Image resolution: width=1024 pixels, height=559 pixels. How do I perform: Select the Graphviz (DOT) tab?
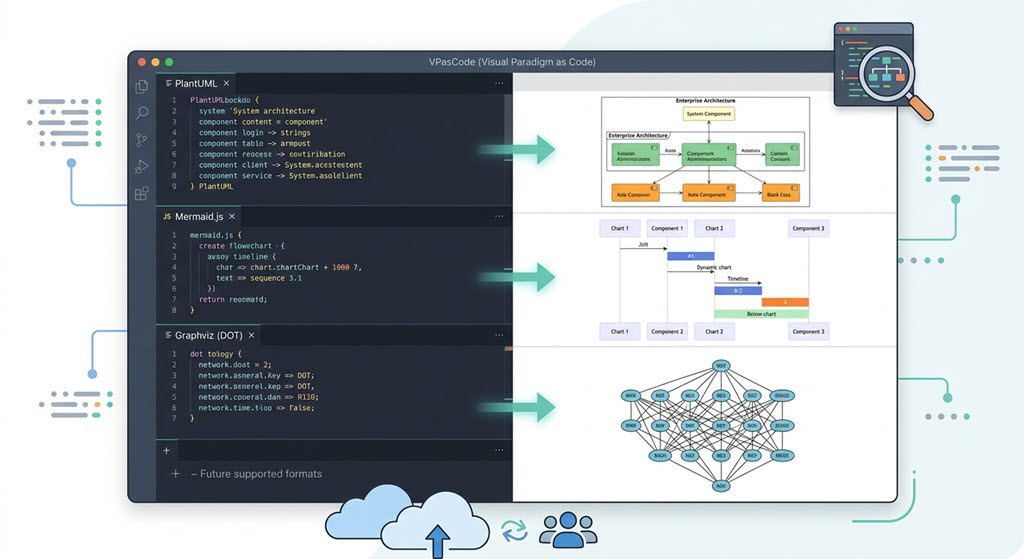[208, 335]
